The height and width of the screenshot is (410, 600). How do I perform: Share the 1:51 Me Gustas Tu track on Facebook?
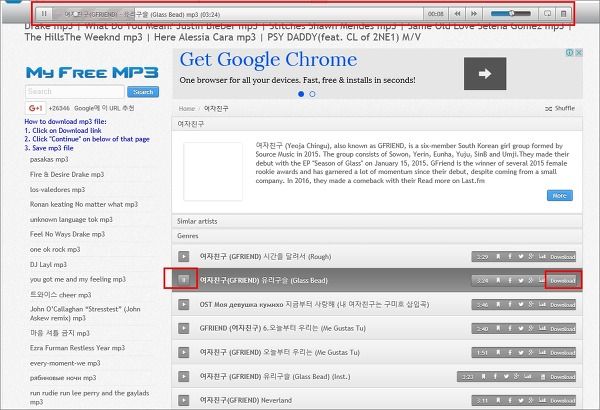(510, 352)
